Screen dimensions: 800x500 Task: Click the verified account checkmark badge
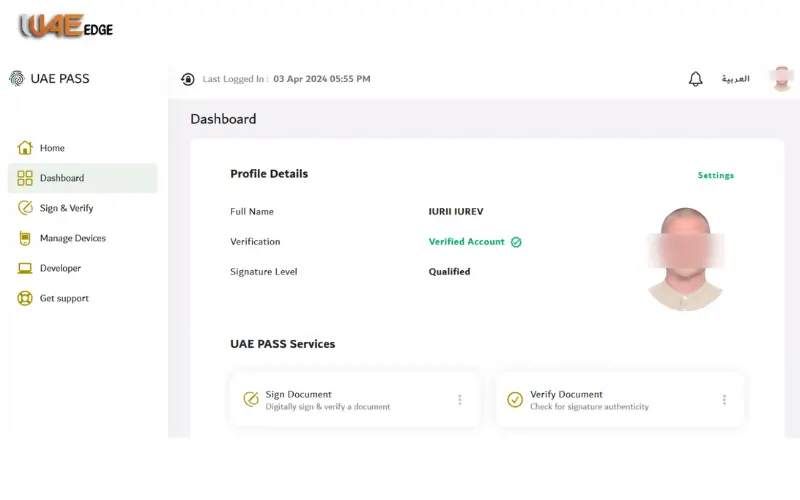pos(516,242)
